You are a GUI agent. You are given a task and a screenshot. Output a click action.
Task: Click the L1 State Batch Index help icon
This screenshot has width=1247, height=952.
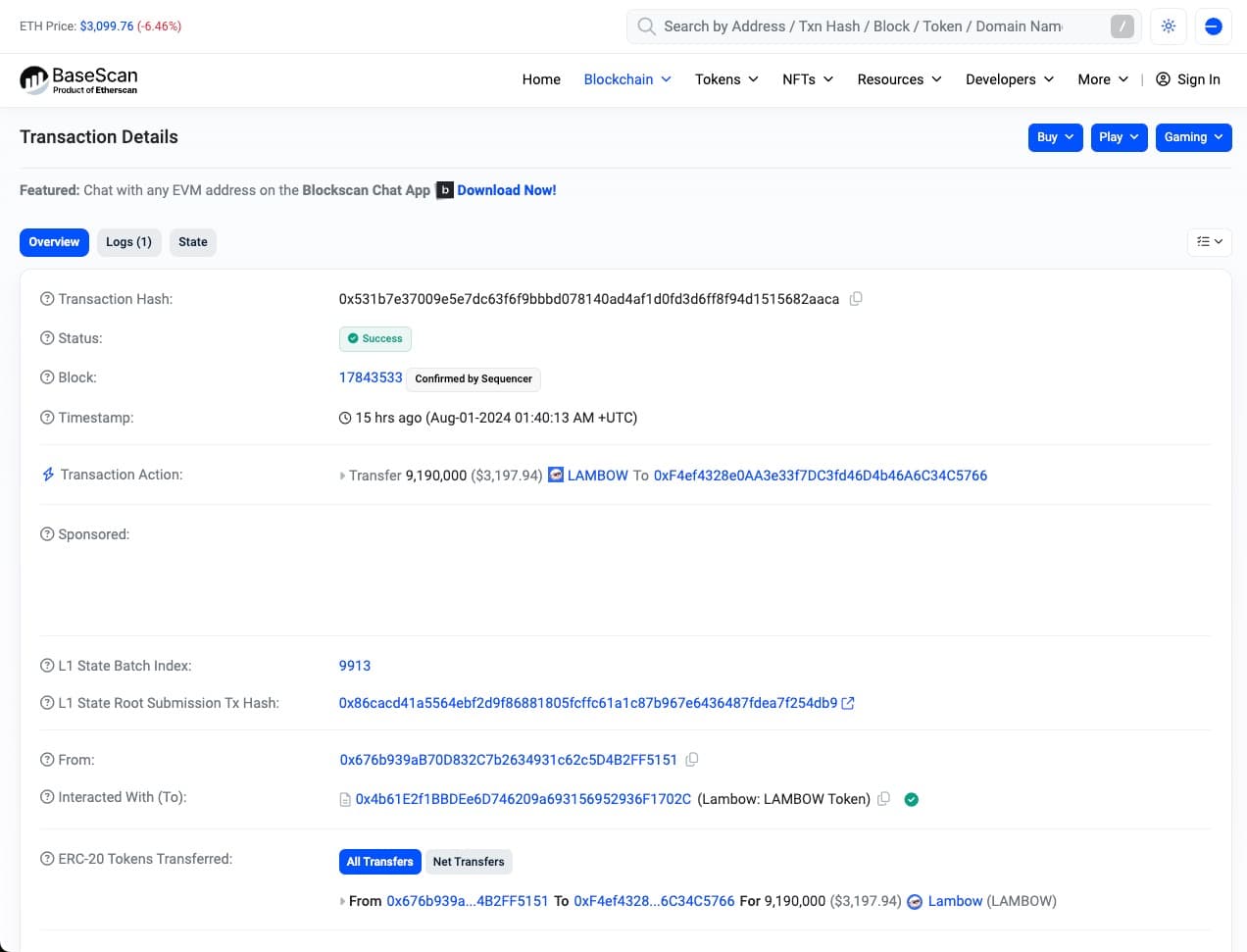pos(47,666)
